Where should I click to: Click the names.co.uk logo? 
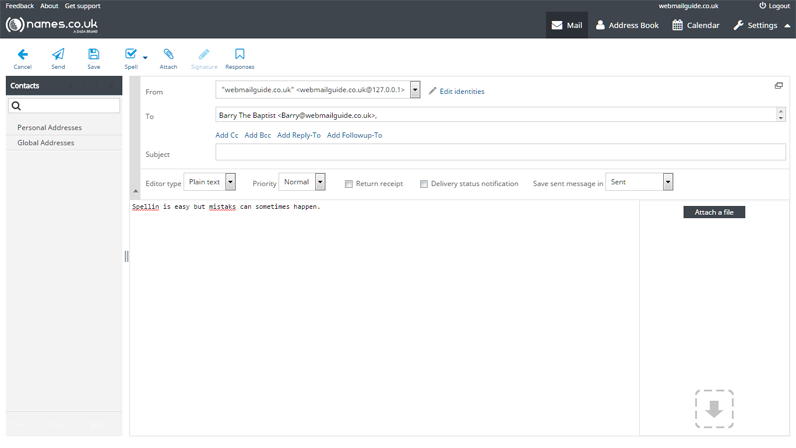pyautogui.click(x=51, y=24)
